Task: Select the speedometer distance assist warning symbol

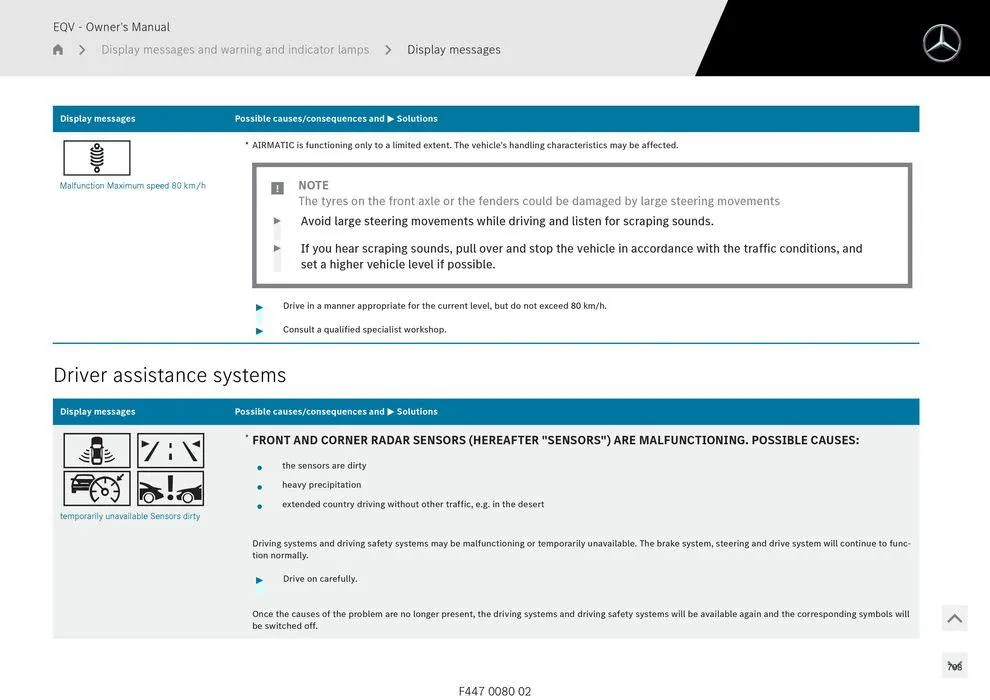Action: pos(96,490)
